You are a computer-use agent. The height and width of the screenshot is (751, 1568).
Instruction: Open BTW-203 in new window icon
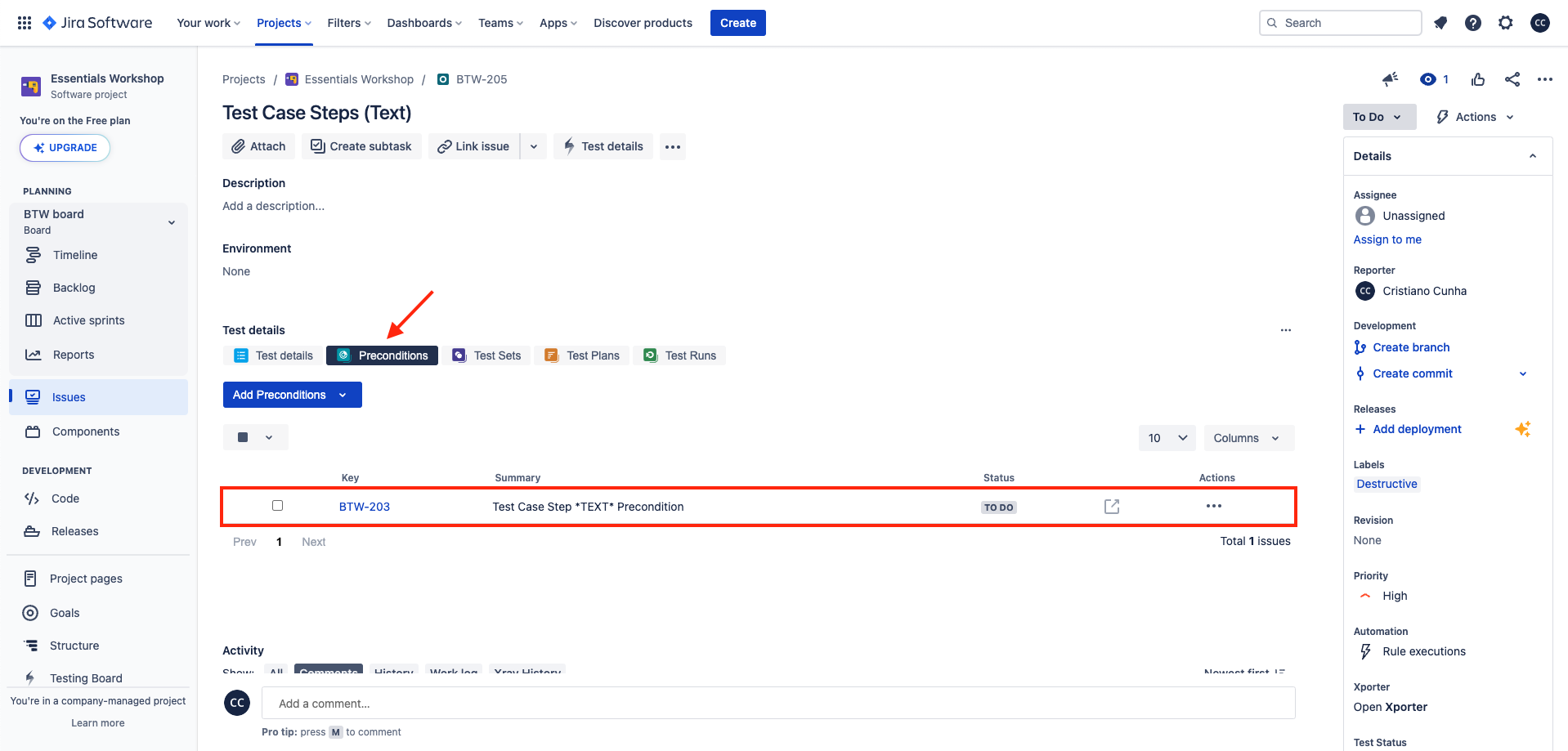pyautogui.click(x=1112, y=507)
